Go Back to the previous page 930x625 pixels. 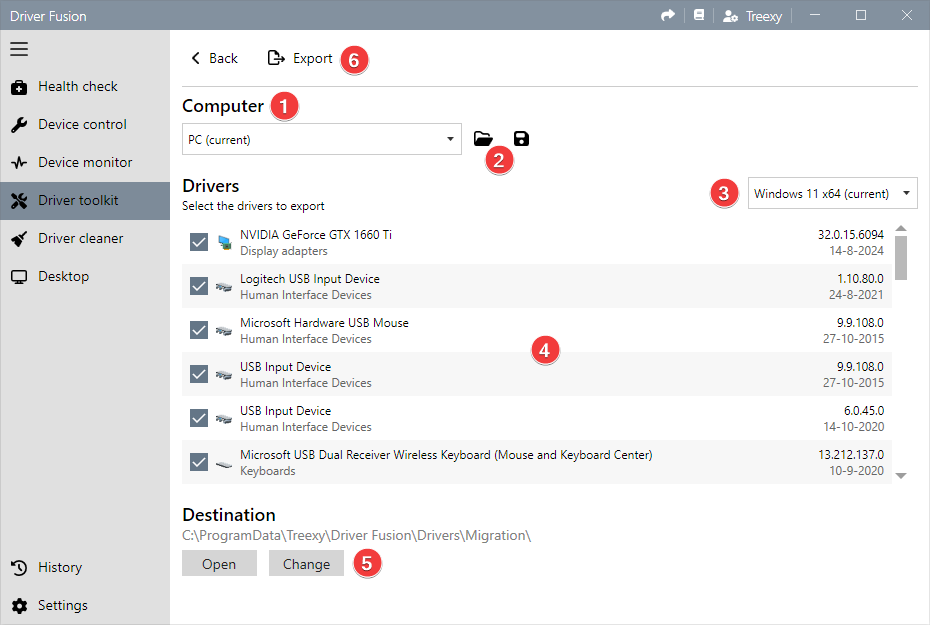(214, 58)
